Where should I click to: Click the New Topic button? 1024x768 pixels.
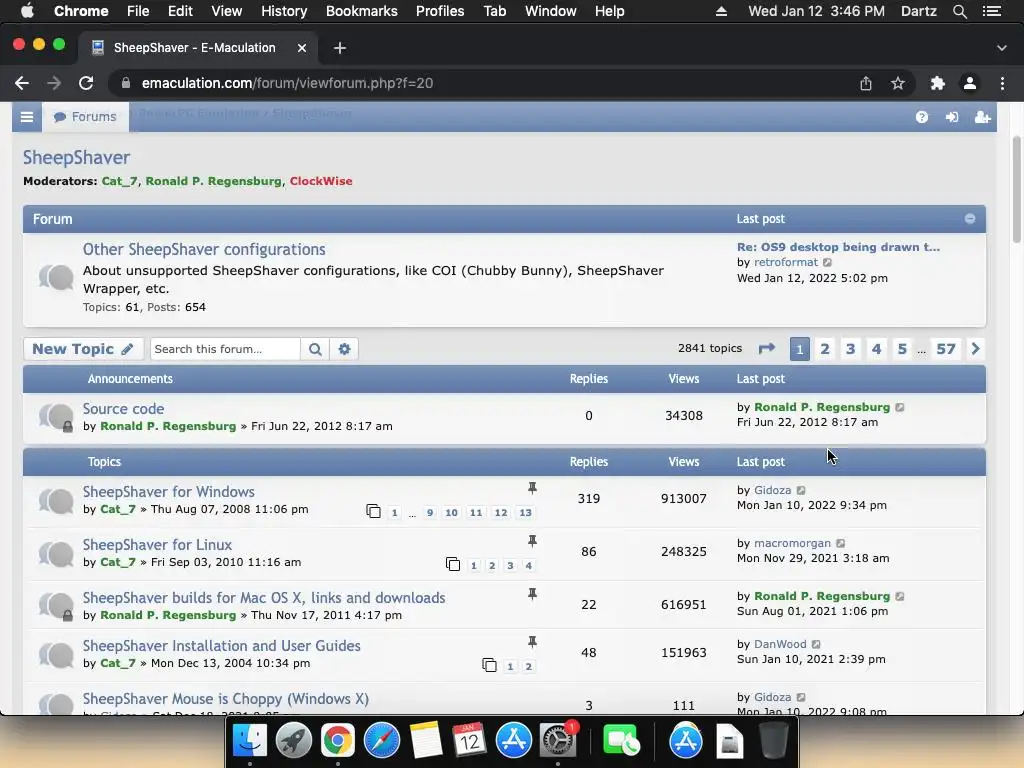click(84, 349)
